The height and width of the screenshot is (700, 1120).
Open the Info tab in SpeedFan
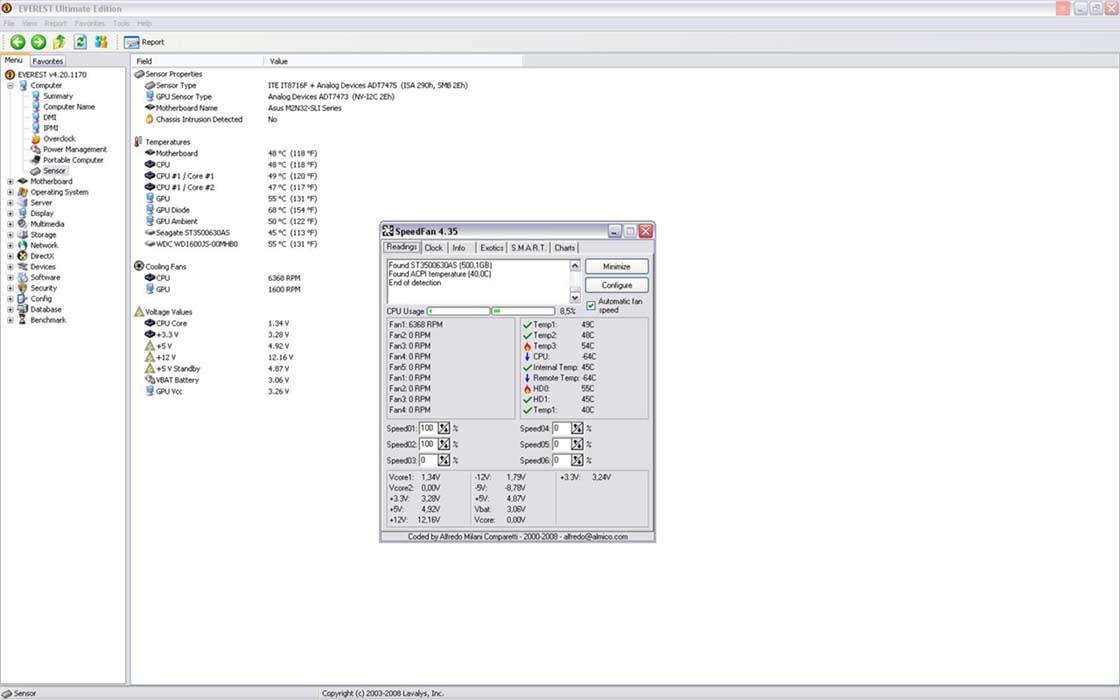coord(459,248)
